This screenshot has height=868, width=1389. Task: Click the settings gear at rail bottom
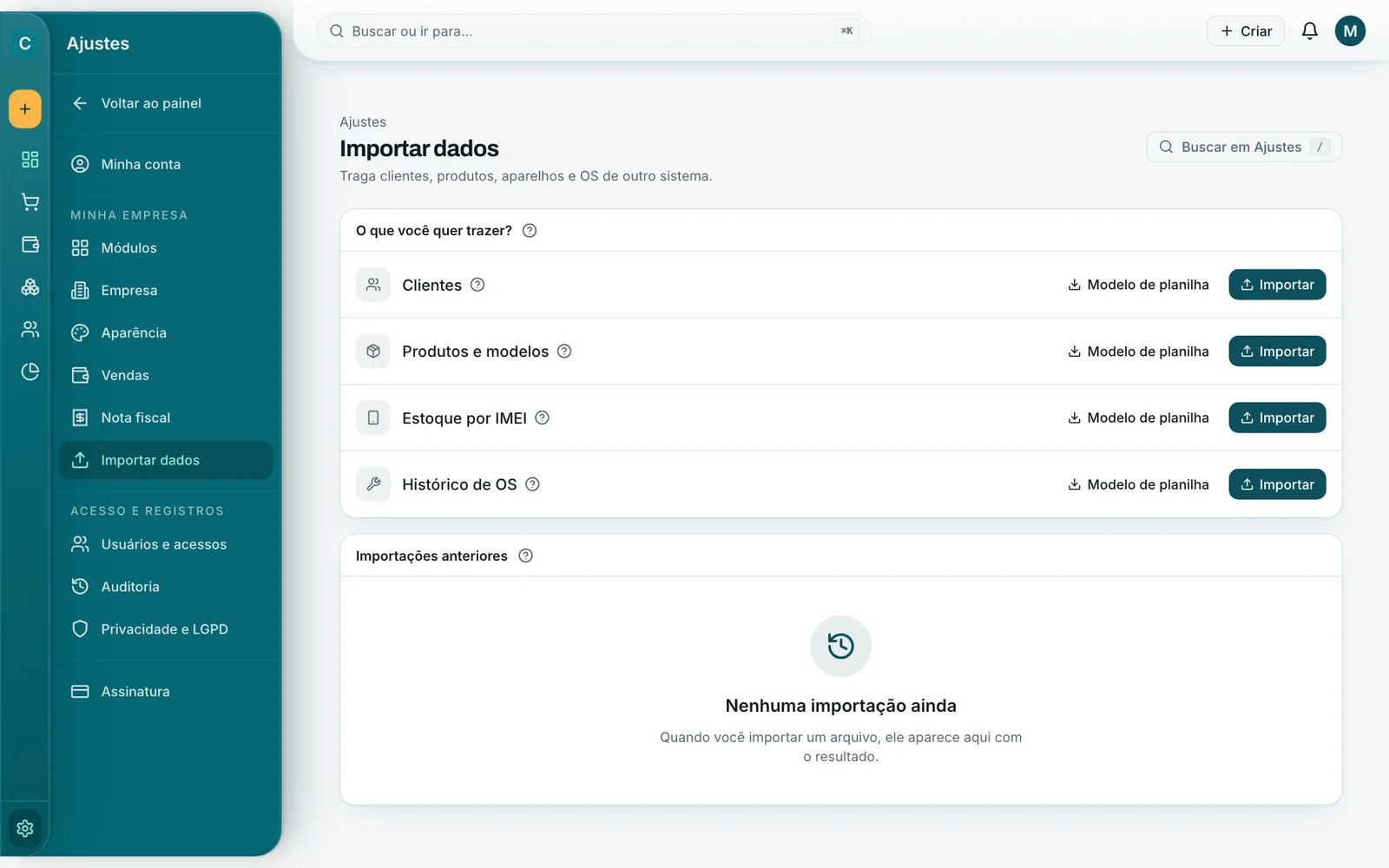pos(25,828)
